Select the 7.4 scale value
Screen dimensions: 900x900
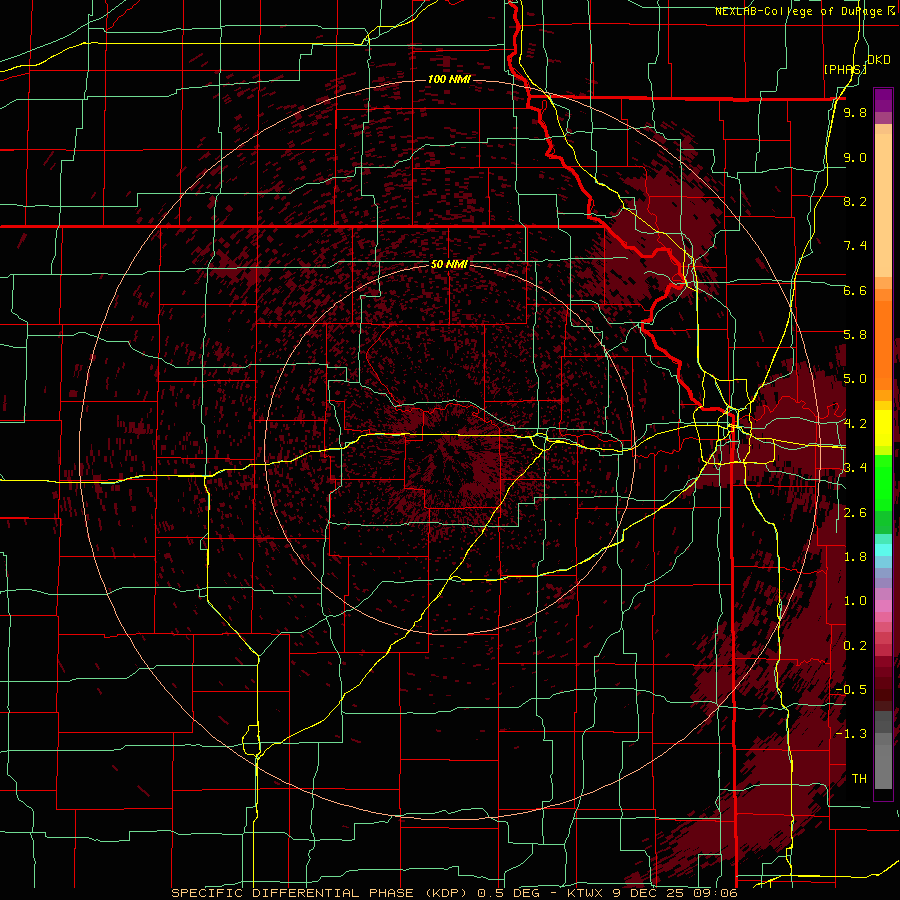point(855,246)
